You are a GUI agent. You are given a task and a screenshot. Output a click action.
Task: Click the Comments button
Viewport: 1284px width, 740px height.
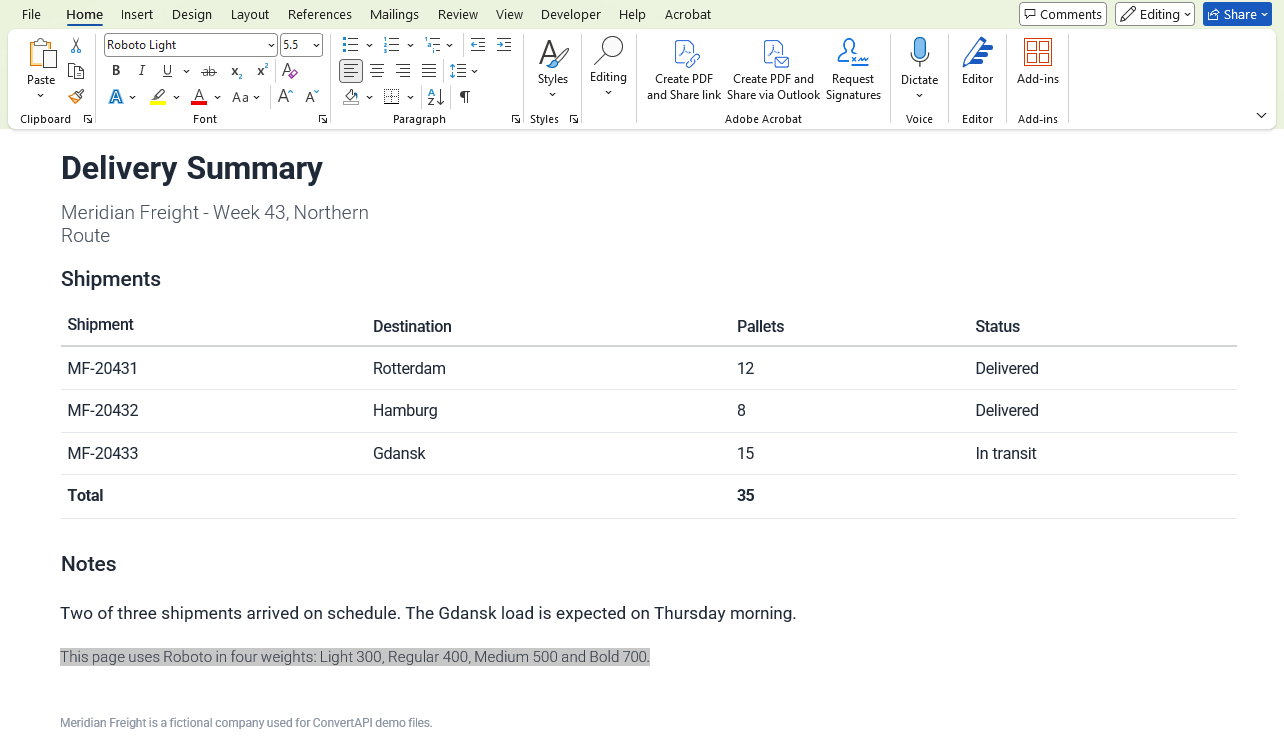pos(1063,14)
